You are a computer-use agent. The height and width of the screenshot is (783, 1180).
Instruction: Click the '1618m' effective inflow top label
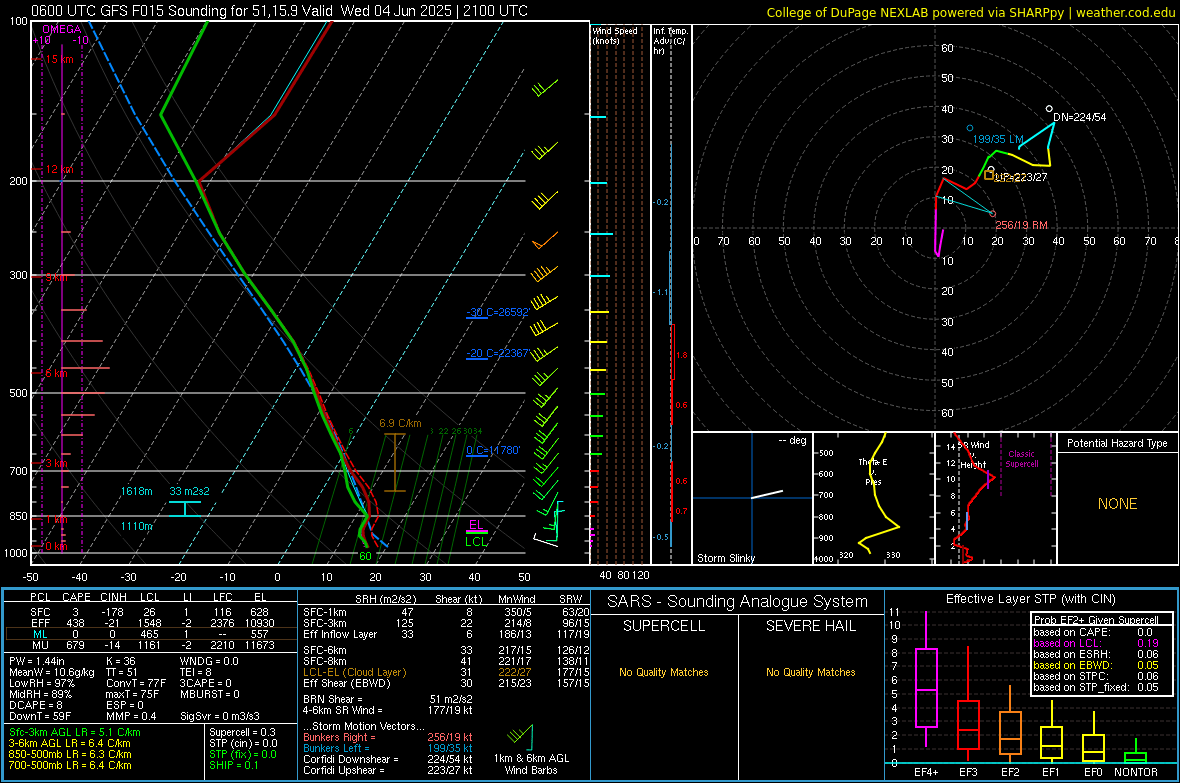tap(136, 492)
